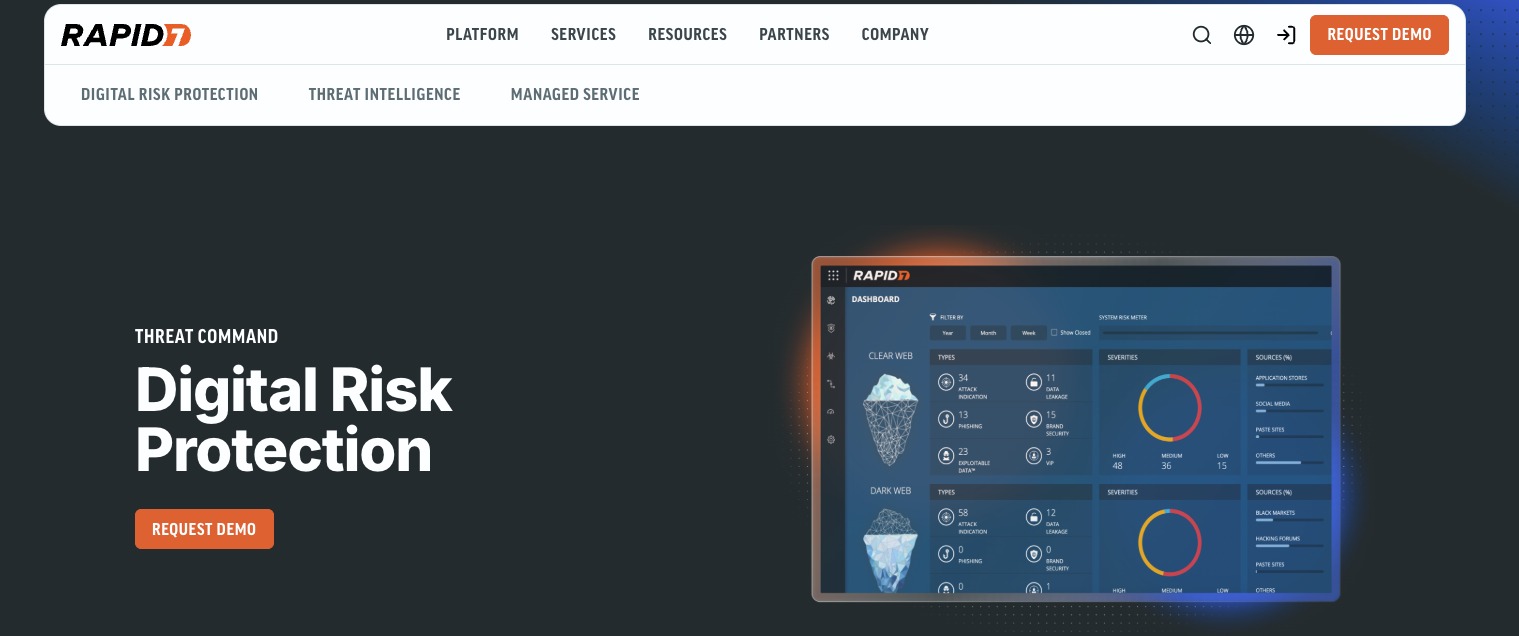Viewport: 1519px width, 636px height.
Task: Select the Brand Security shield icon
Action: coord(1034,419)
